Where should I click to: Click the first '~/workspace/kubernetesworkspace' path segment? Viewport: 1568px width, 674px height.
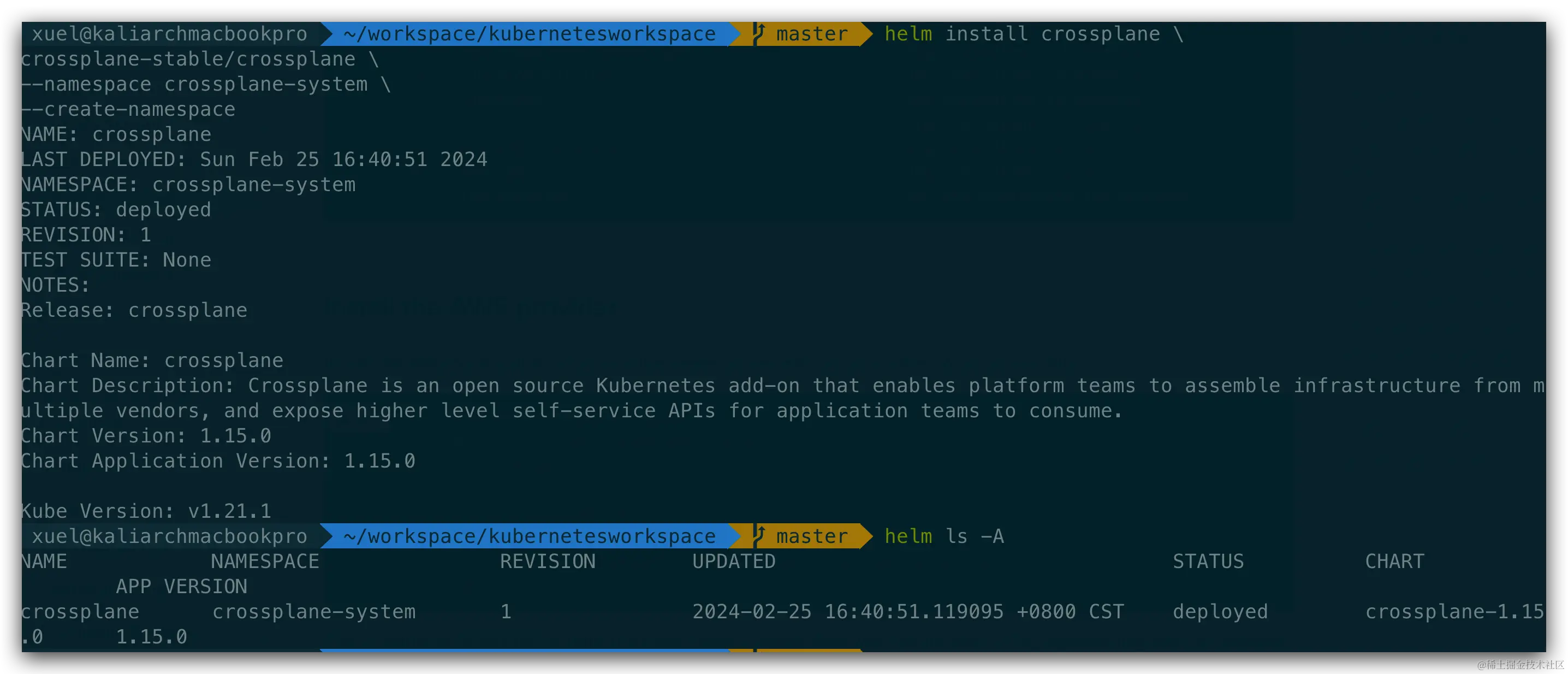click(x=530, y=33)
